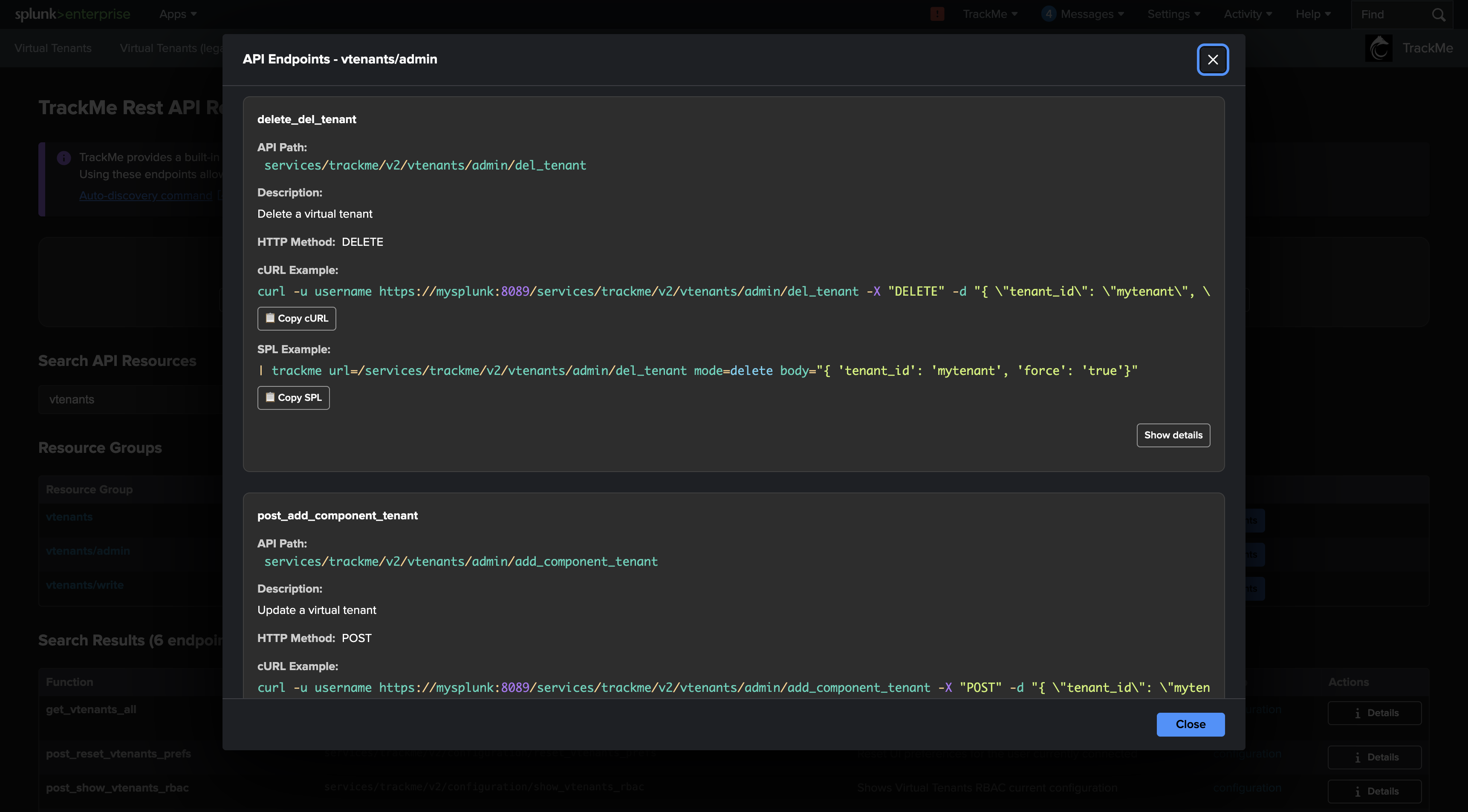
Task: Open the TrackMe top bar menu
Action: pos(989,14)
